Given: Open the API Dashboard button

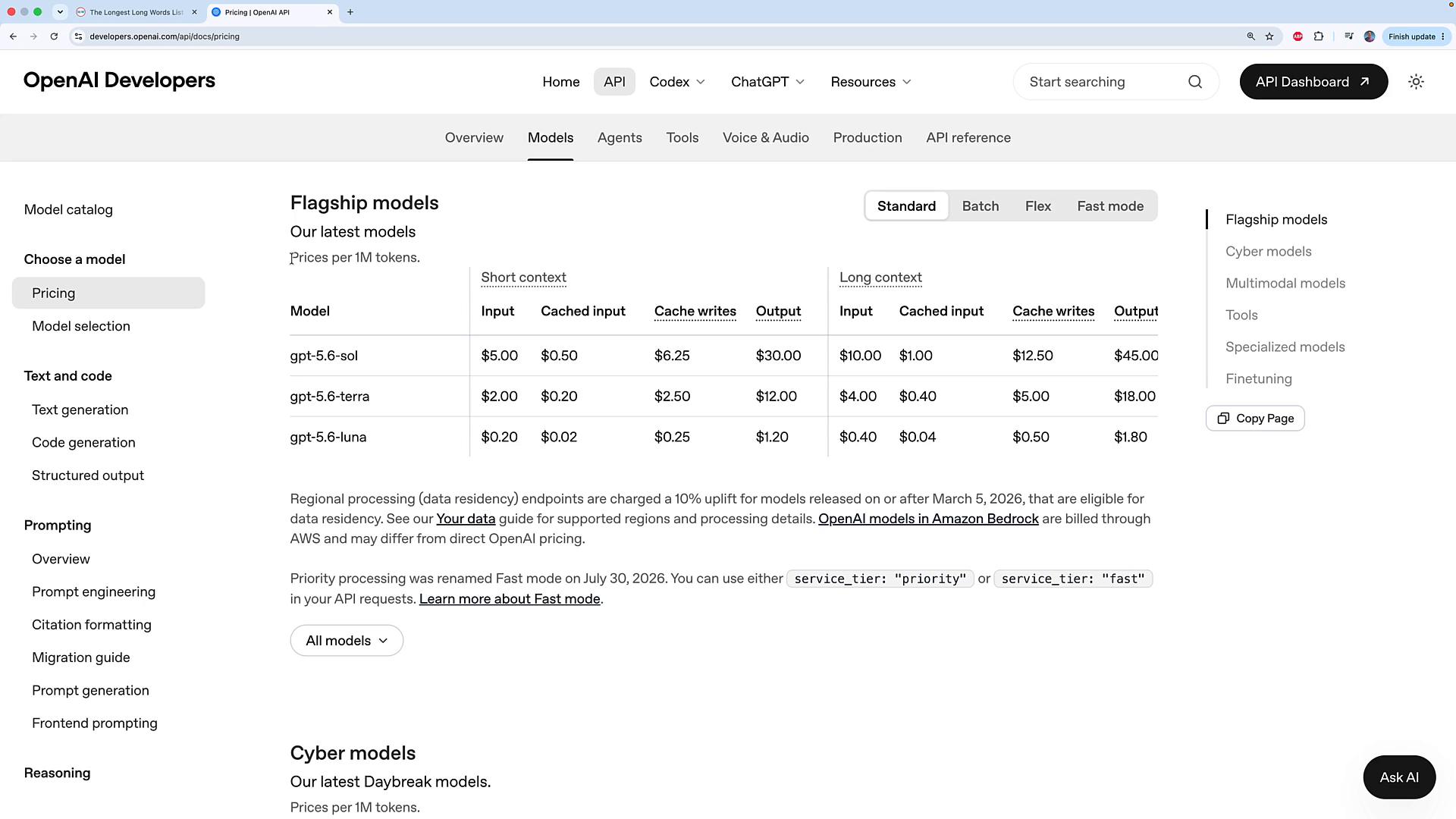Looking at the screenshot, I should [x=1313, y=82].
